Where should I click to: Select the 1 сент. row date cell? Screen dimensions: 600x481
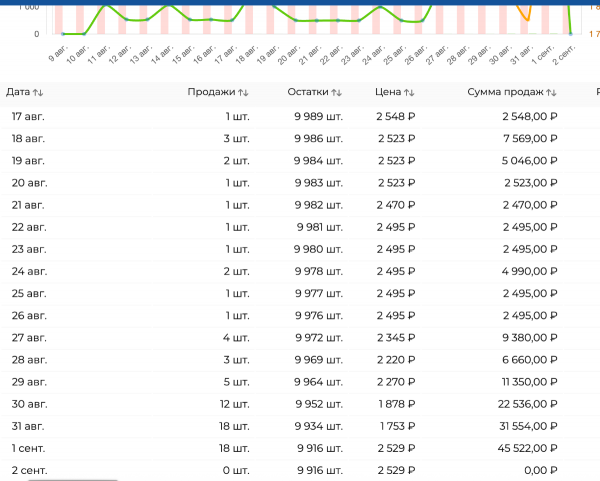[x=28, y=447]
